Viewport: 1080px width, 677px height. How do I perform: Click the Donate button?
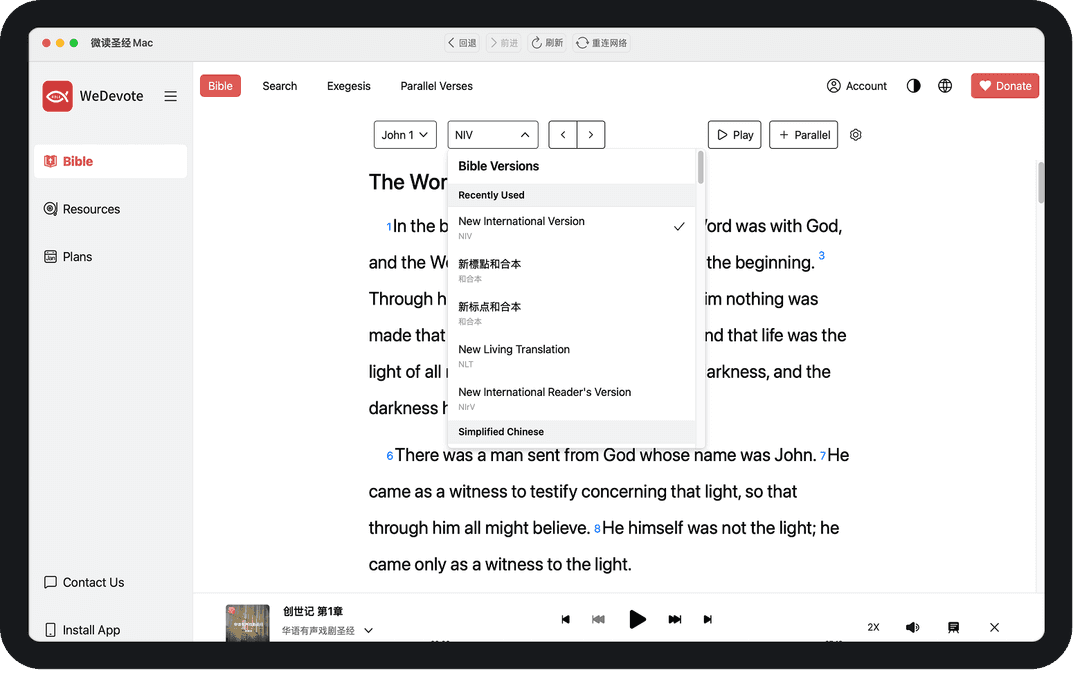point(1004,86)
